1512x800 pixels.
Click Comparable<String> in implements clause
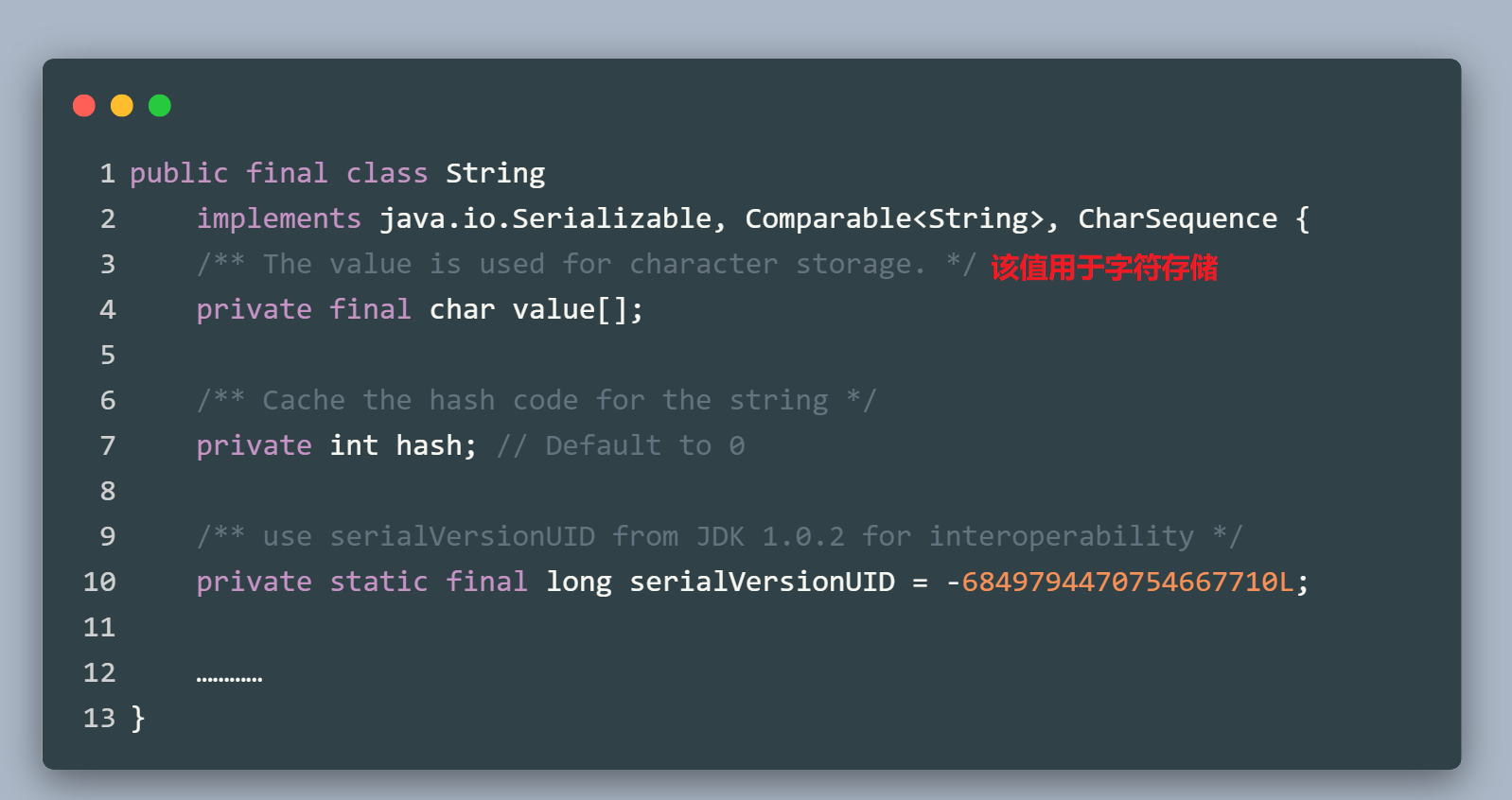click(x=894, y=218)
